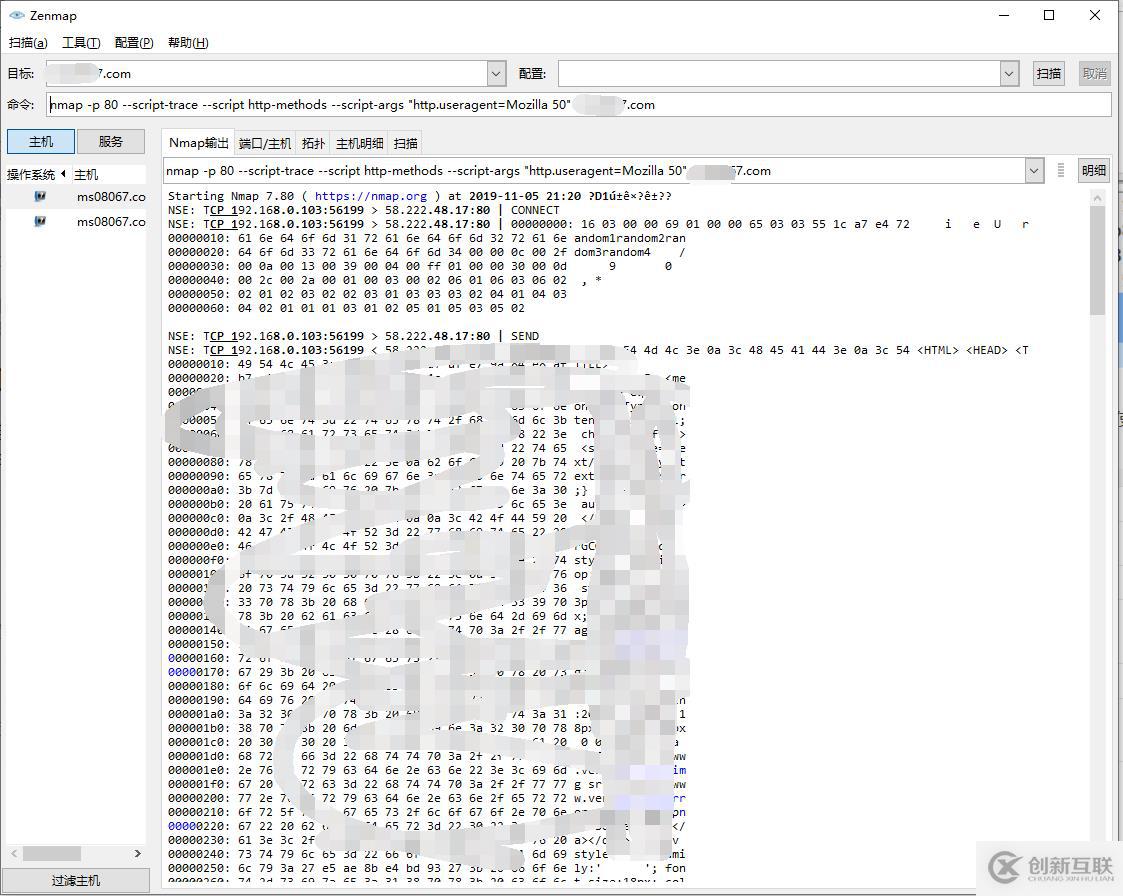
Task: Click the '<HTML> <HEAD> <T' decoded text in output
Action: click(x=973, y=351)
